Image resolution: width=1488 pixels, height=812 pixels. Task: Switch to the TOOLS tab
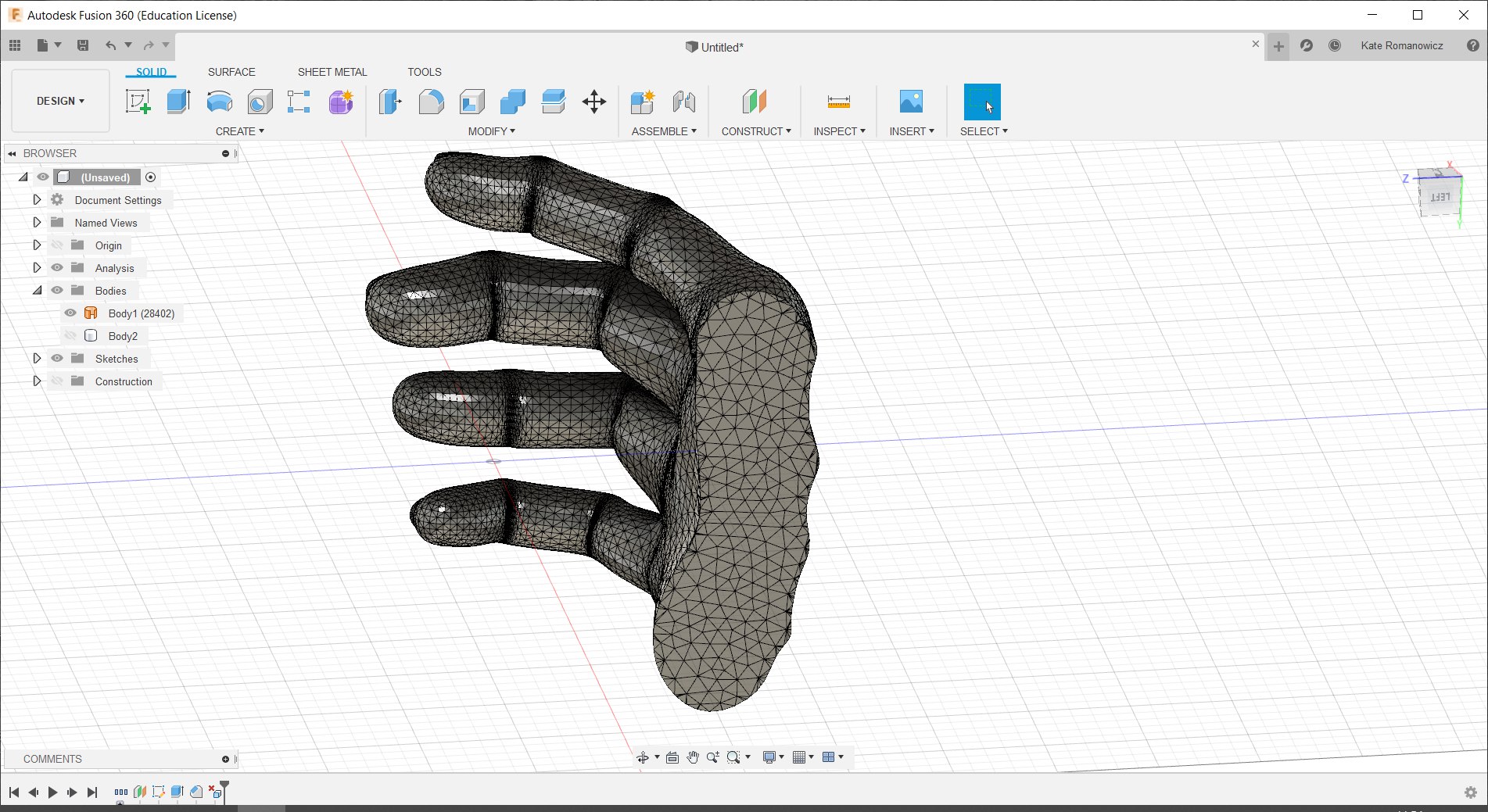coord(425,72)
